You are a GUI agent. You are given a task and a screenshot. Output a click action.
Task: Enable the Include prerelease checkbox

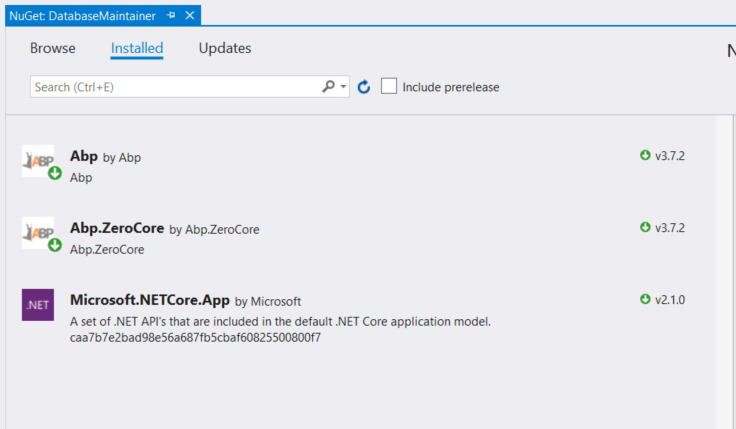coord(389,86)
